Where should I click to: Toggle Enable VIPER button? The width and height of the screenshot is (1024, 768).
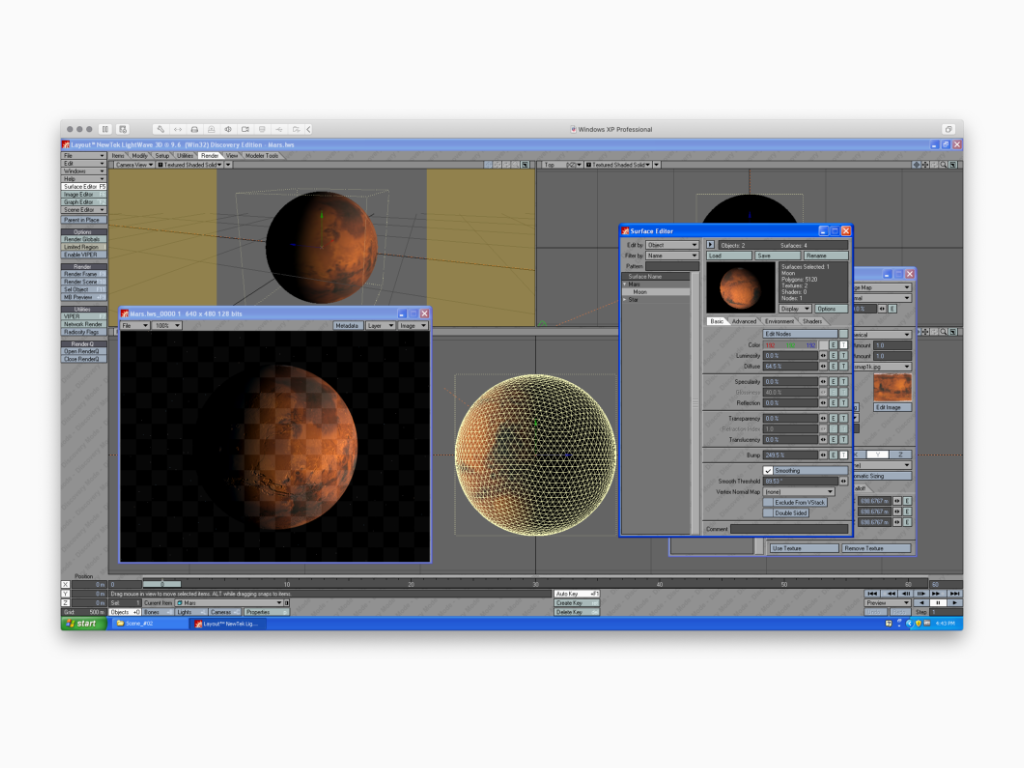click(84, 255)
